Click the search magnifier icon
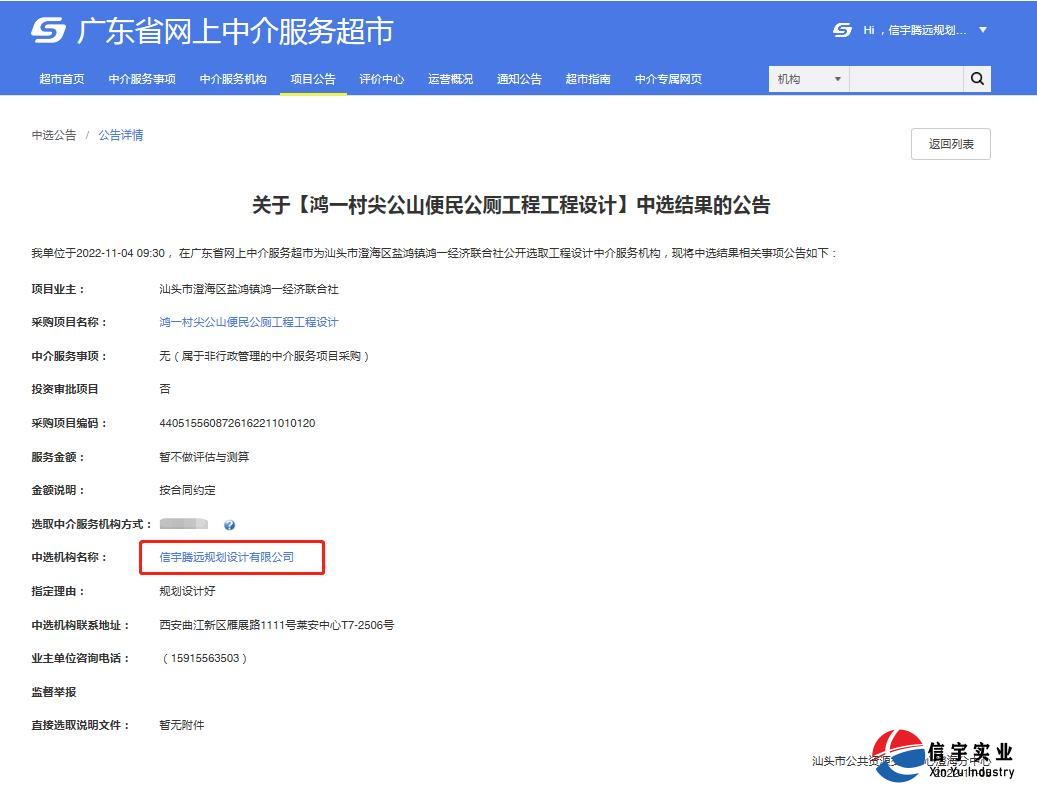The image size is (1037, 798). tap(977, 78)
